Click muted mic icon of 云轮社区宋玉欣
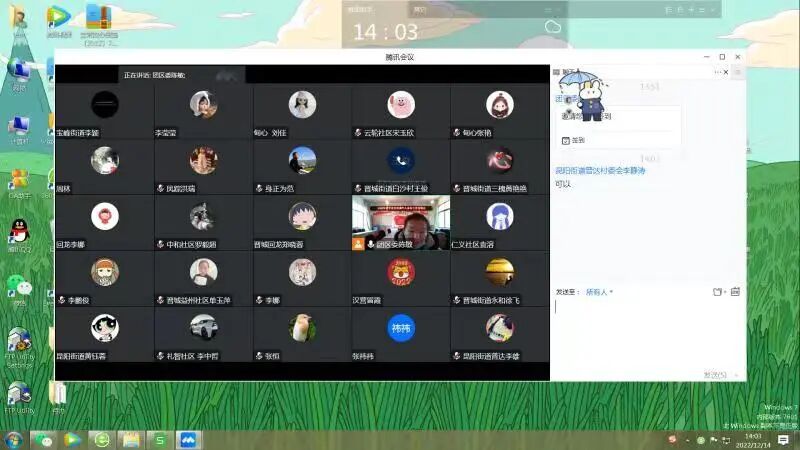The width and height of the screenshot is (800, 450). click(x=358, y=133)
